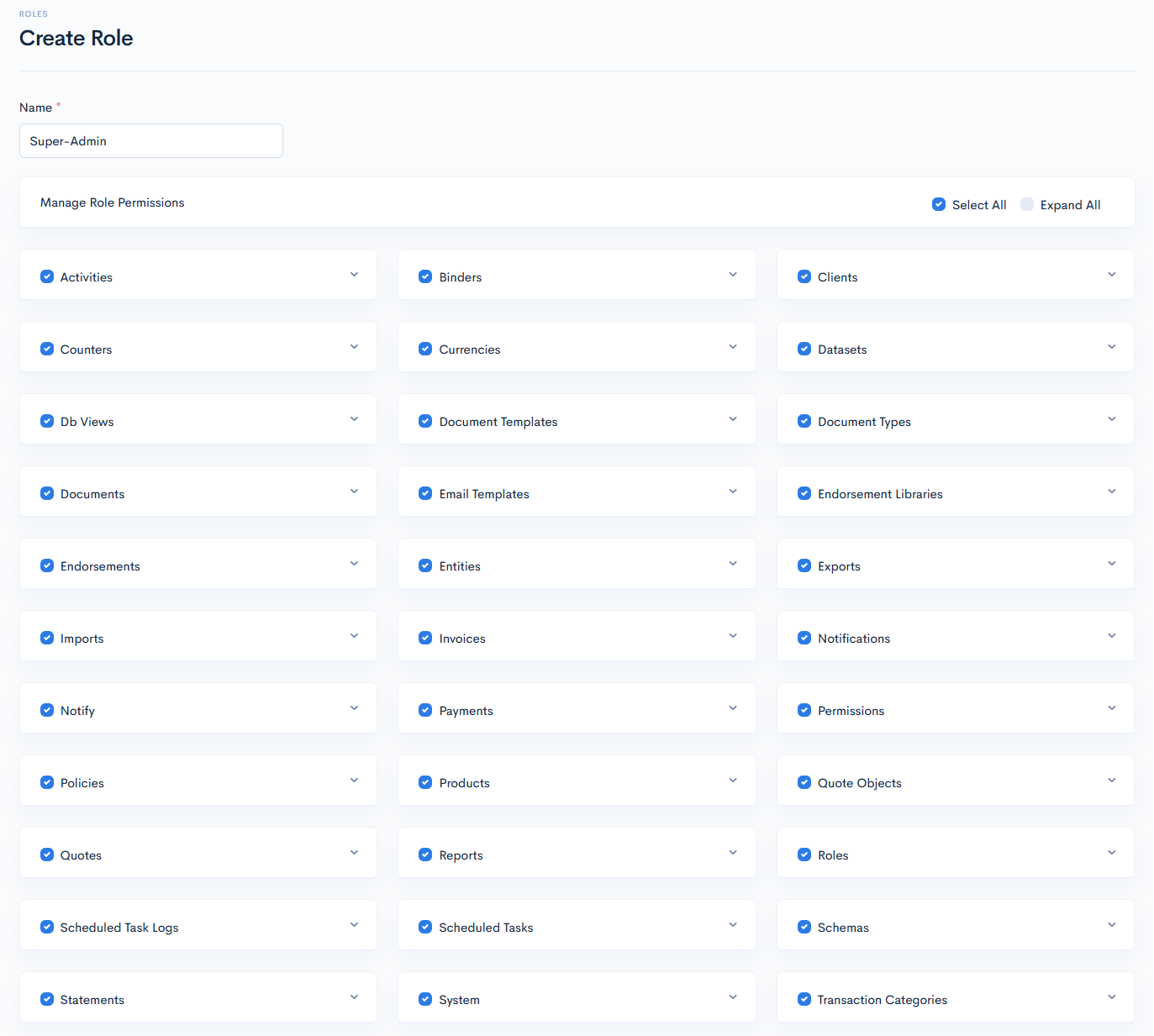Uncheck the Transaction Categories checkbox
The width and height of the screenshot is (1154, 1036).
(x=804, y=999)
